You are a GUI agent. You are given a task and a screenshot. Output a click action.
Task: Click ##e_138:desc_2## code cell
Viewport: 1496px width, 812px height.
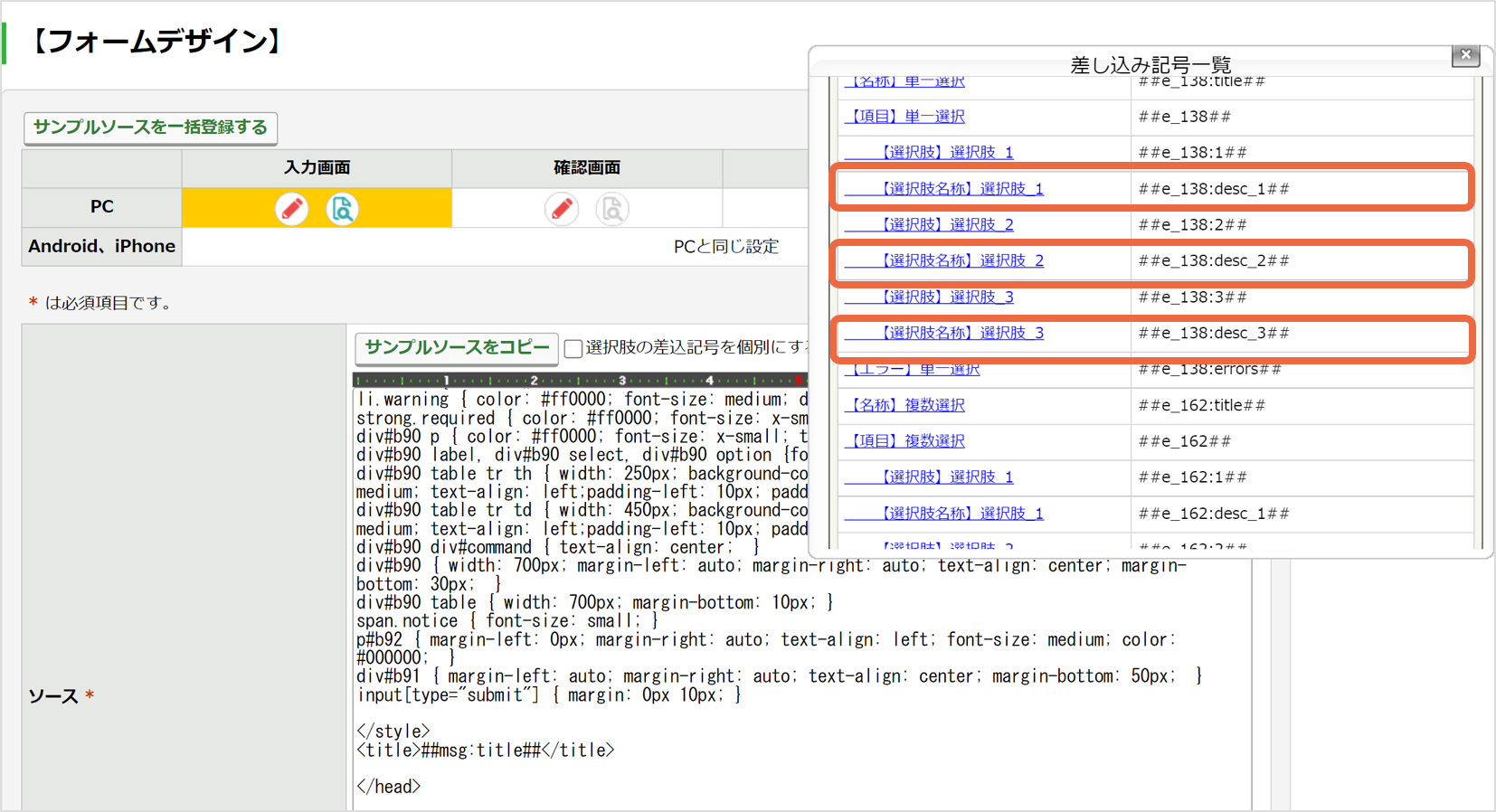click(x=1302, y=260)
